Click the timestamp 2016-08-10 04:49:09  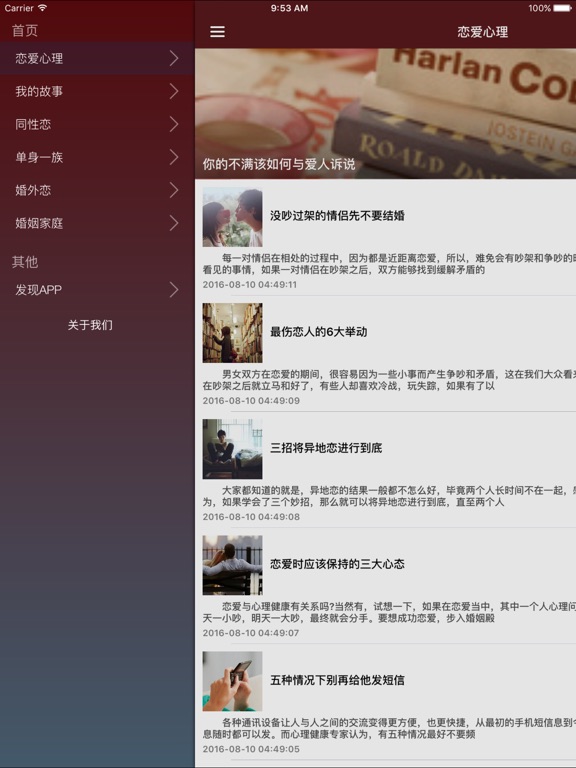pos(251,401)
